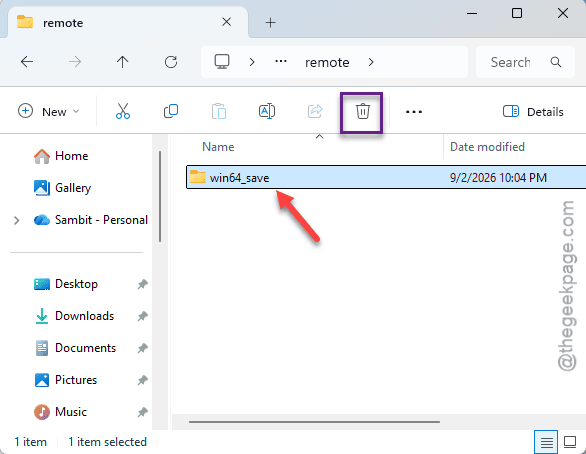Click the horizontal scrollbar
The width and height of the screenshot is (586, 454).
314,422
